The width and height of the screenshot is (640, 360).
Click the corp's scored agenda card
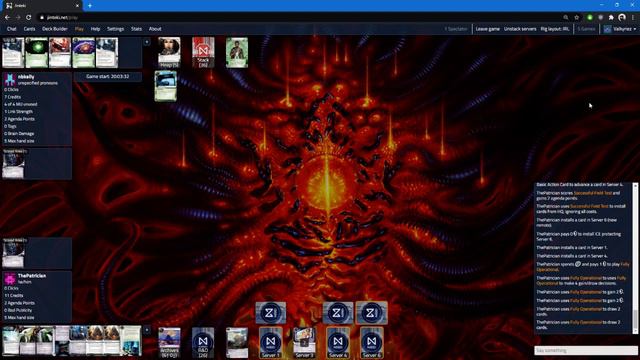(13, 253)
